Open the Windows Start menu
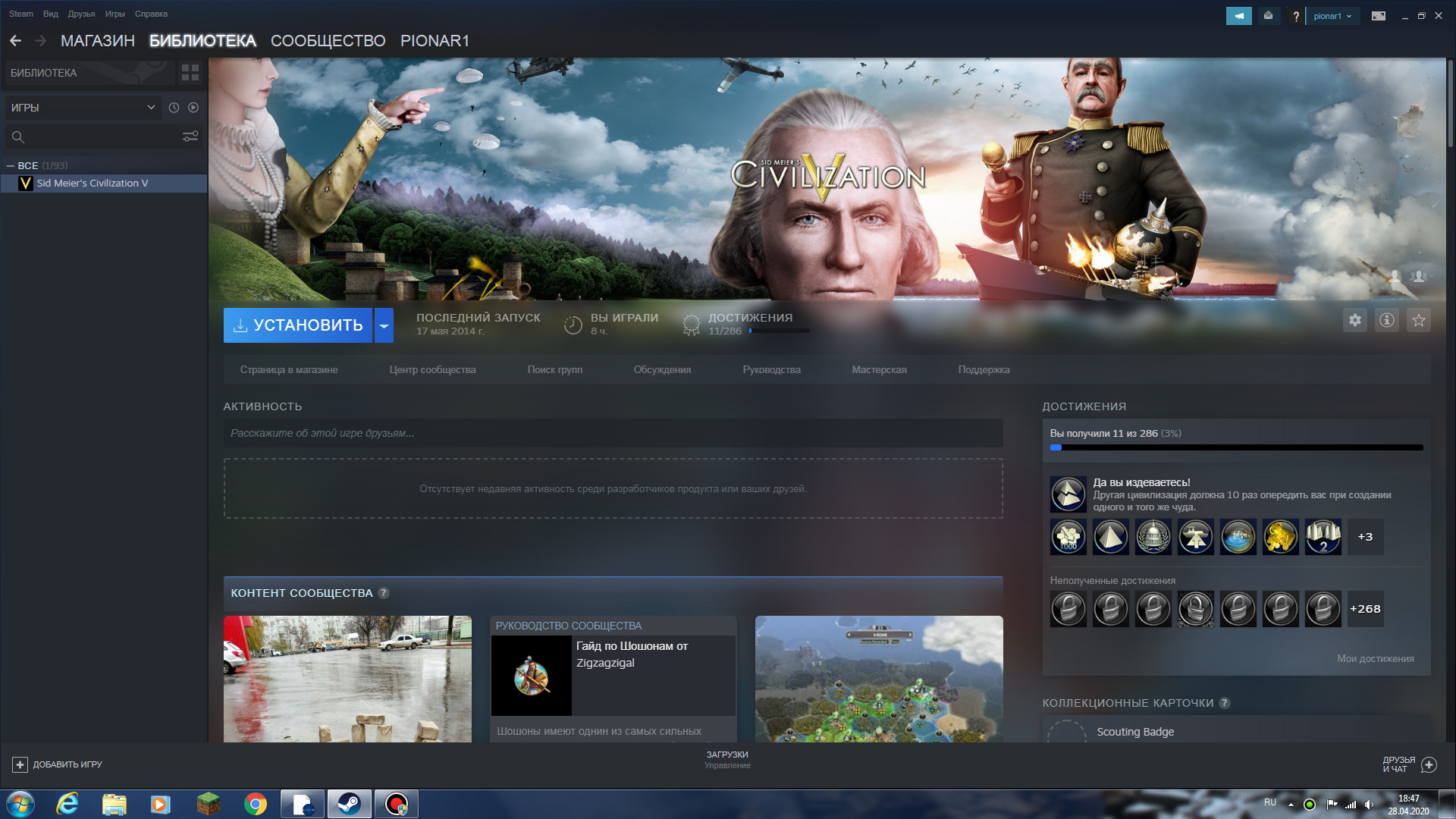The height and width of the screenshot is (819, 1456). click(x=20, y=804)
